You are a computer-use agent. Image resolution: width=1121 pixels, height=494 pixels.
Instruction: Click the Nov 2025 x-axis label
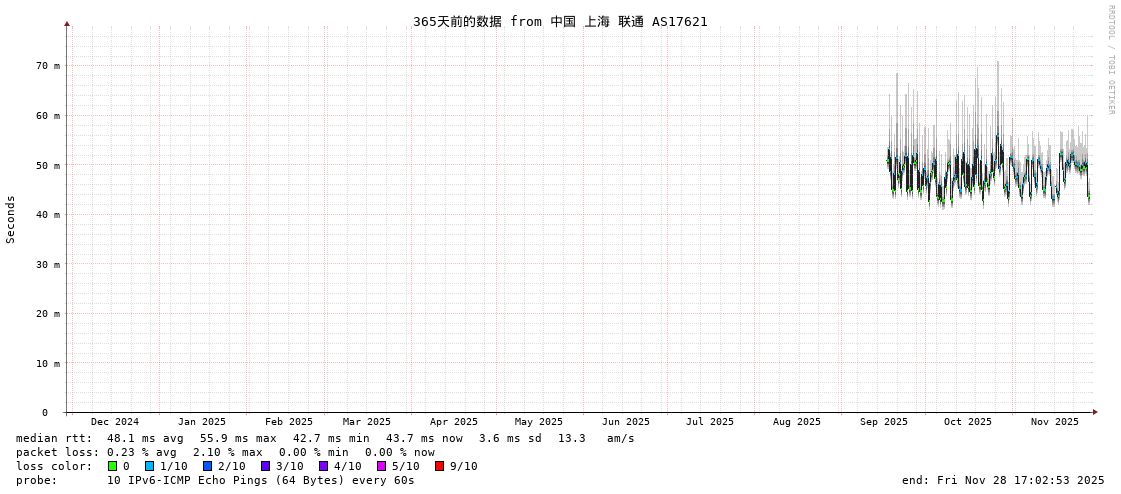[1055, 422]
